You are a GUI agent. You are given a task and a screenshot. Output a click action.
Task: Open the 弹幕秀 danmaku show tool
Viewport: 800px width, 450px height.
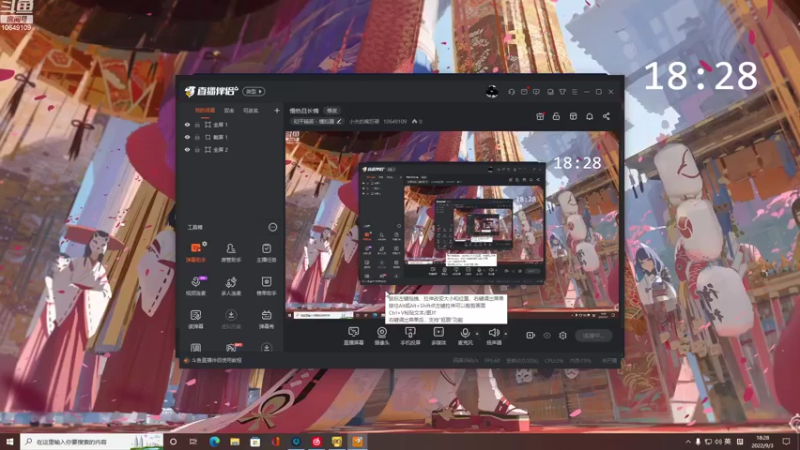(x=266, y=319)
